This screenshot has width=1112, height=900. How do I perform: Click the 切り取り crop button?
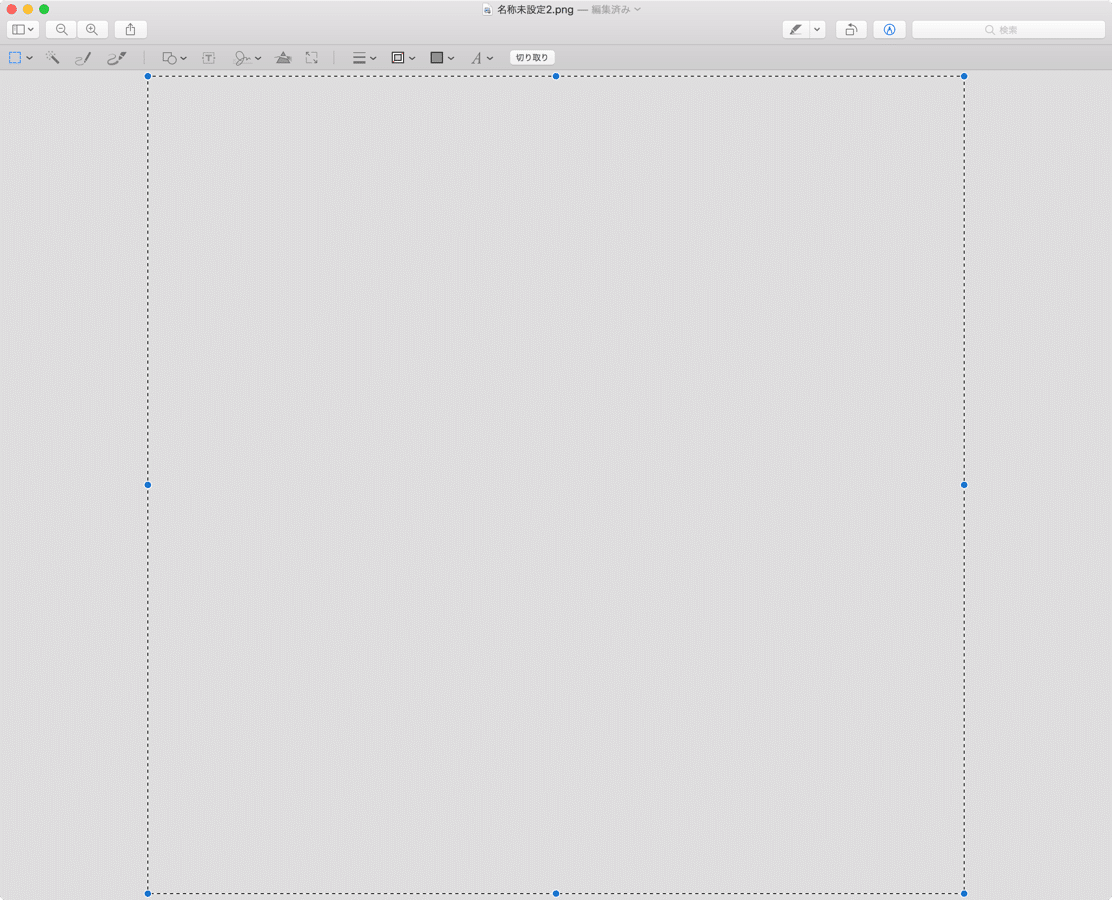(x=532, y=57)
